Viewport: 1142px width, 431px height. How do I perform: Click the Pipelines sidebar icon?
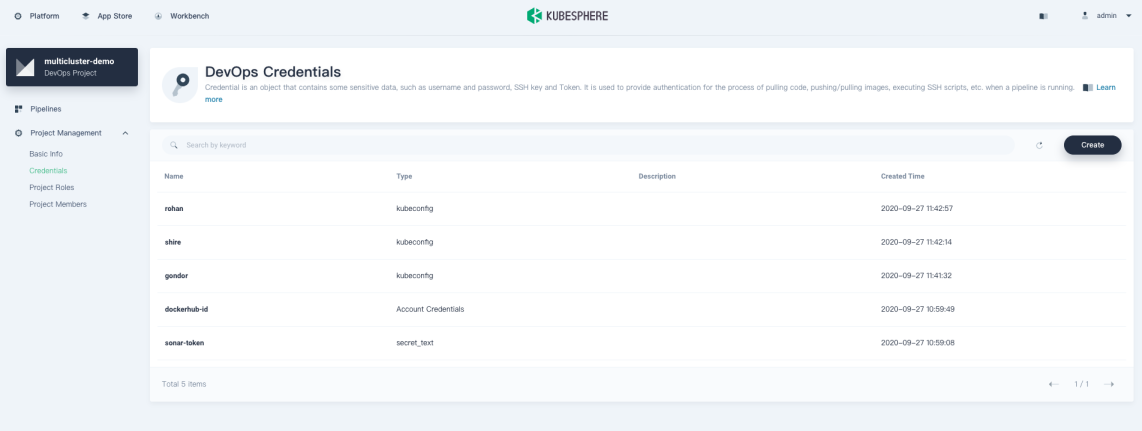click(18, 109)
